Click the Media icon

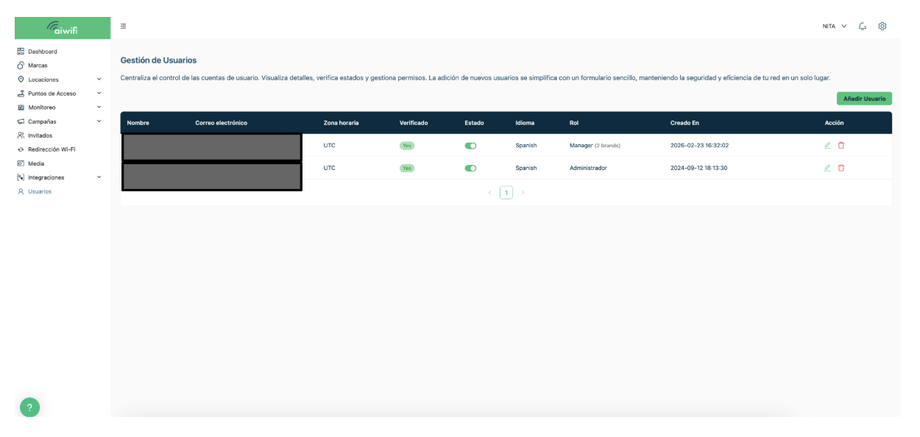[x=21, y=164]
